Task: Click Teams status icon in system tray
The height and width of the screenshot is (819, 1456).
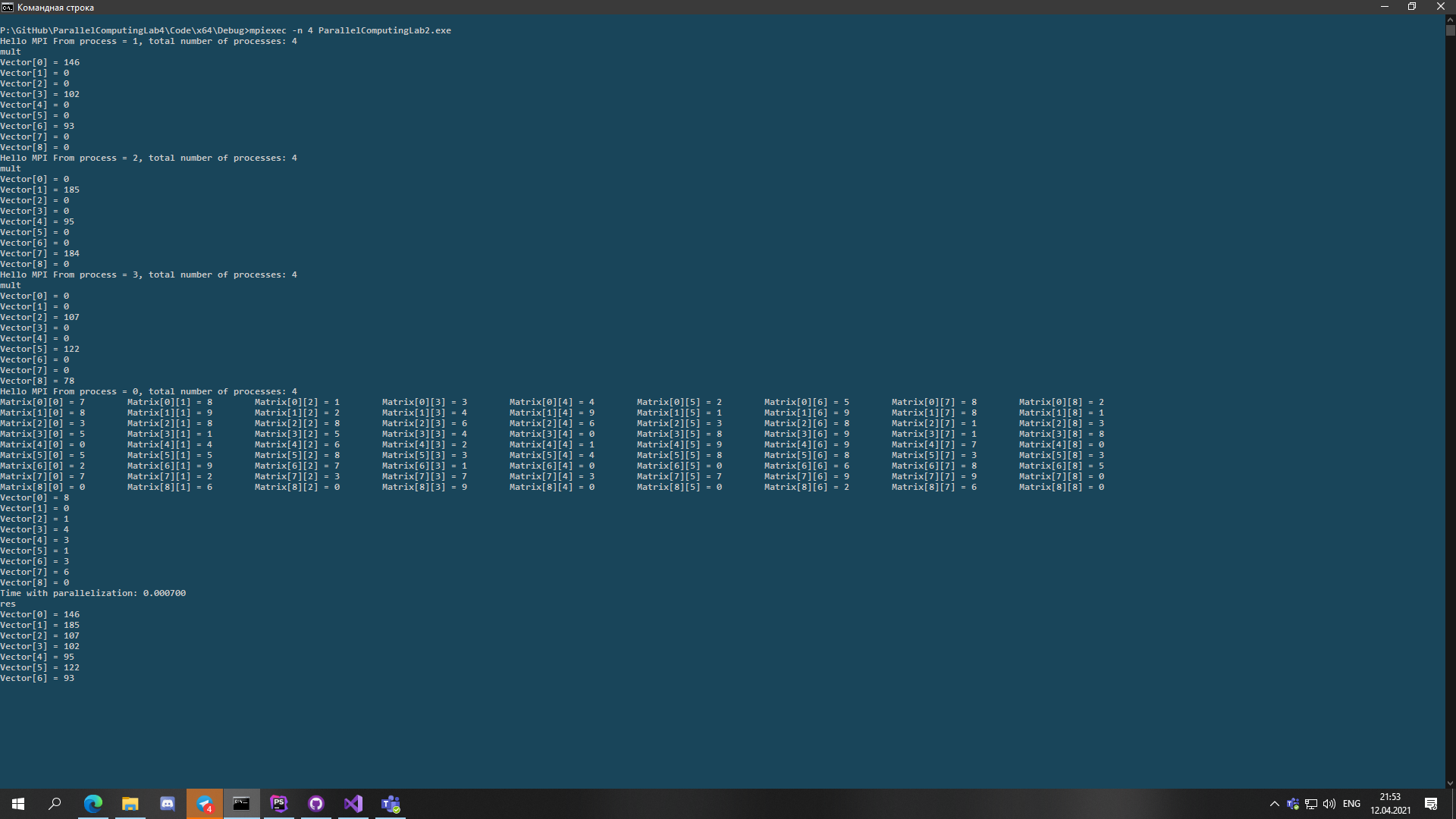Action: coord(1293,804)
